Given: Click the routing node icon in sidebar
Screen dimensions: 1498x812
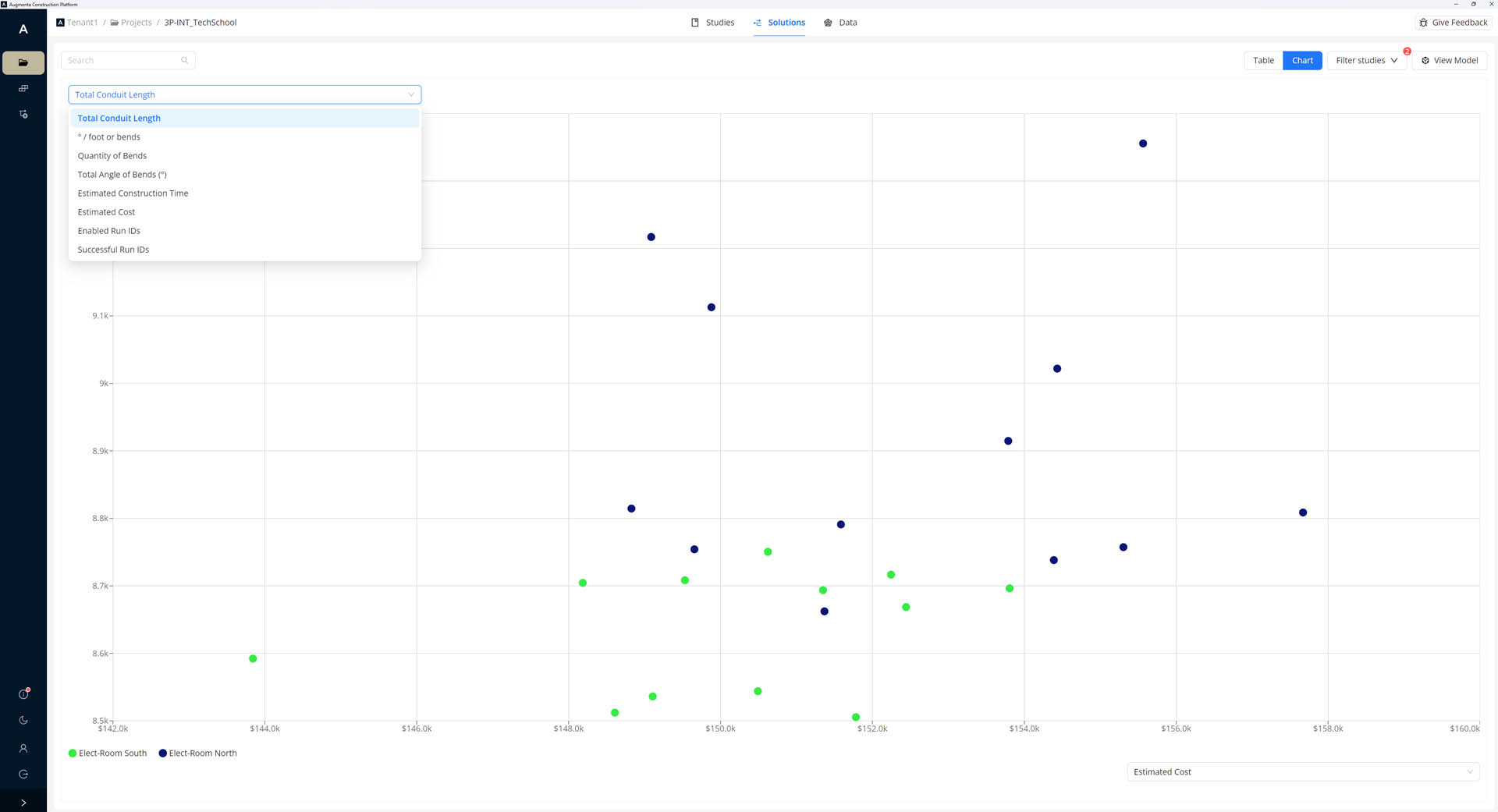Looking at the screenshot, I should tap(23, 115).
